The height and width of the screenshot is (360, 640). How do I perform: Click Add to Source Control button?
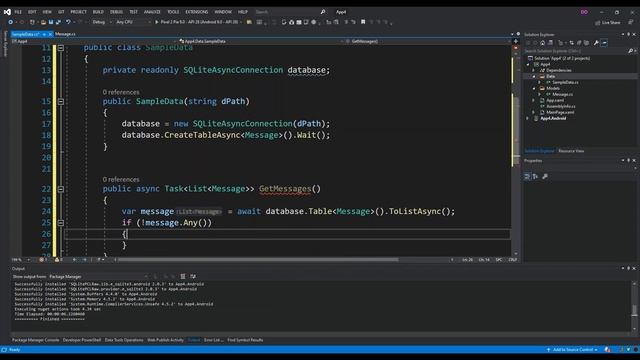pos(572,350)
